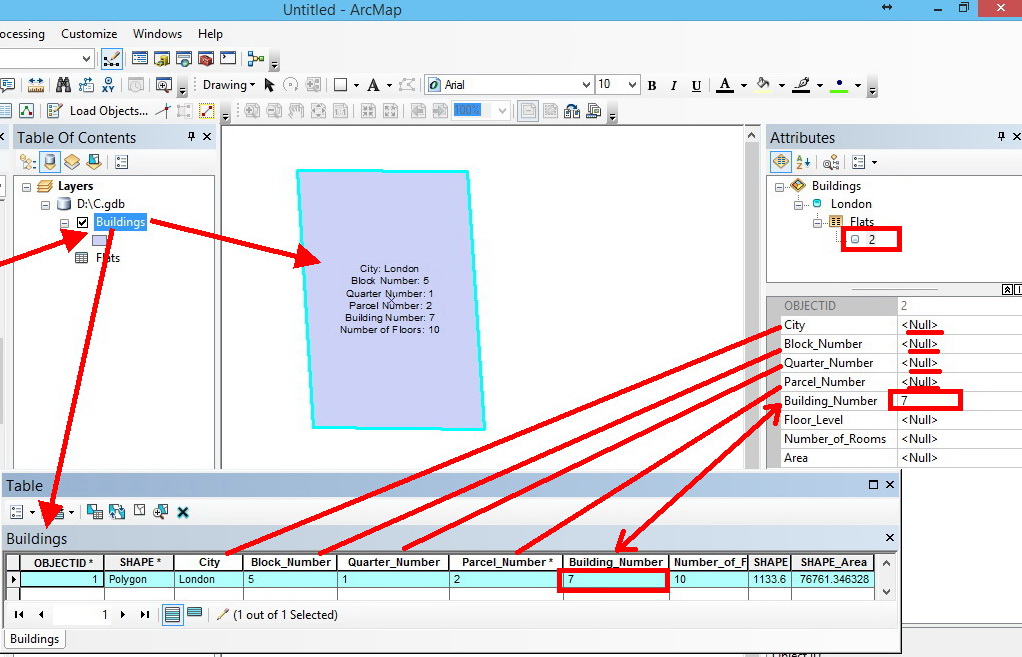
Task: Enable Show selected records view button
Action: click(194, 613)
